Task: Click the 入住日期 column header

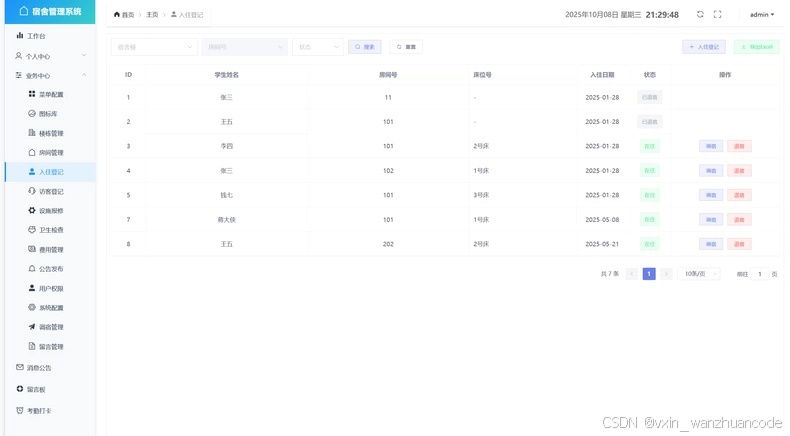Action: tap(602, 75)
